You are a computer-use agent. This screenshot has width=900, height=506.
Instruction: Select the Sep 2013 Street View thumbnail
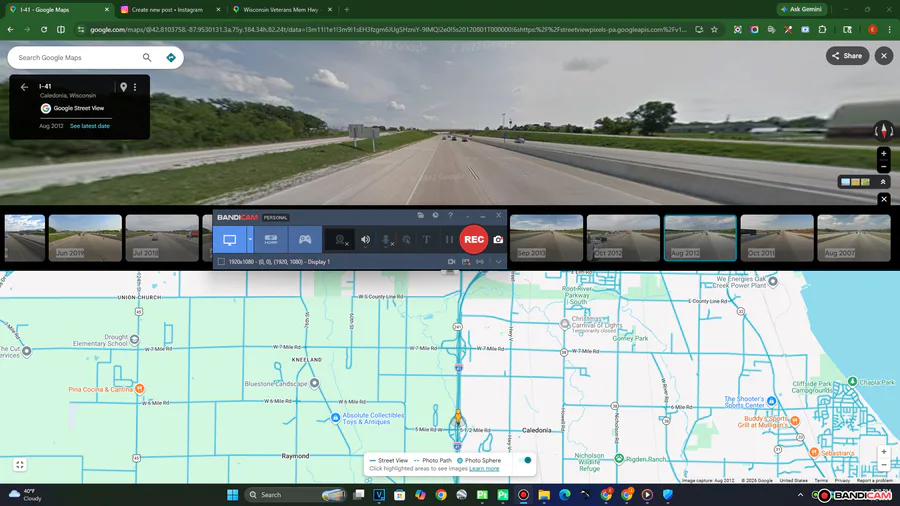point(546,238)
